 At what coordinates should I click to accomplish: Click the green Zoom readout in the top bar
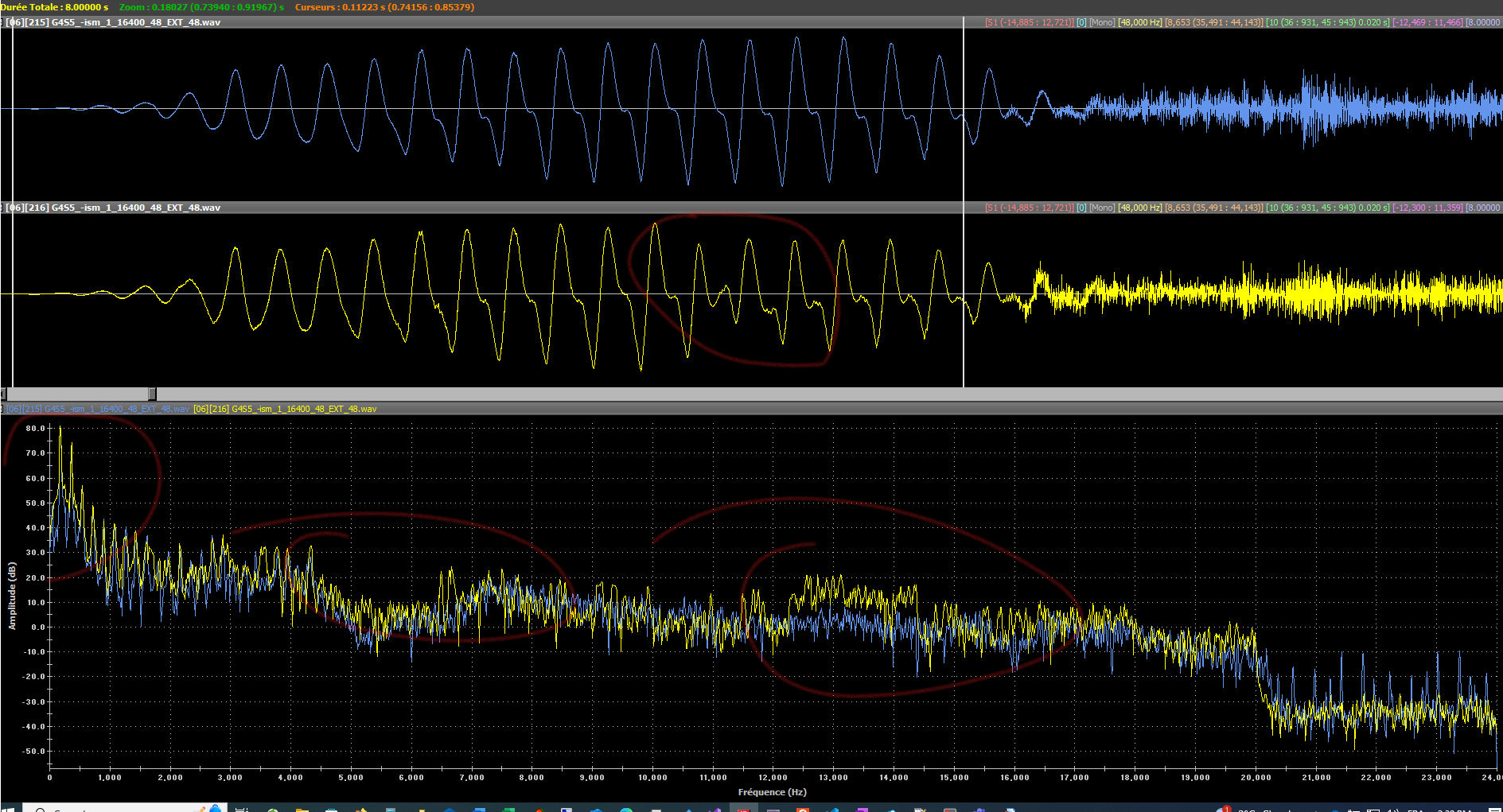(x=201, y=7)
